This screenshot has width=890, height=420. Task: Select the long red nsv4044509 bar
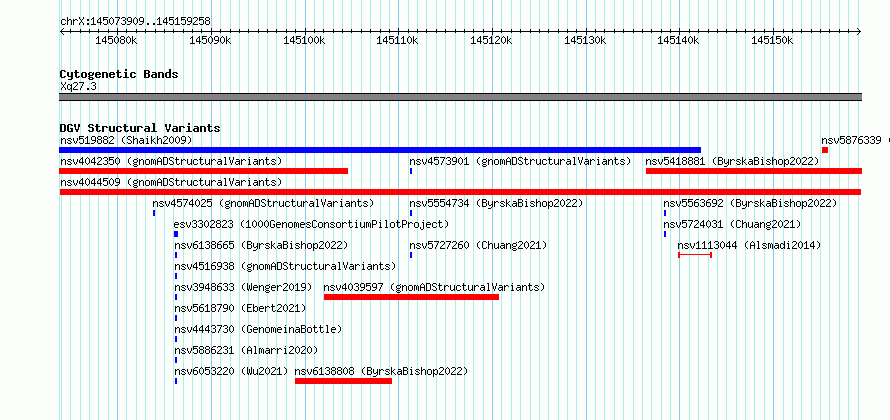[460, 192]
